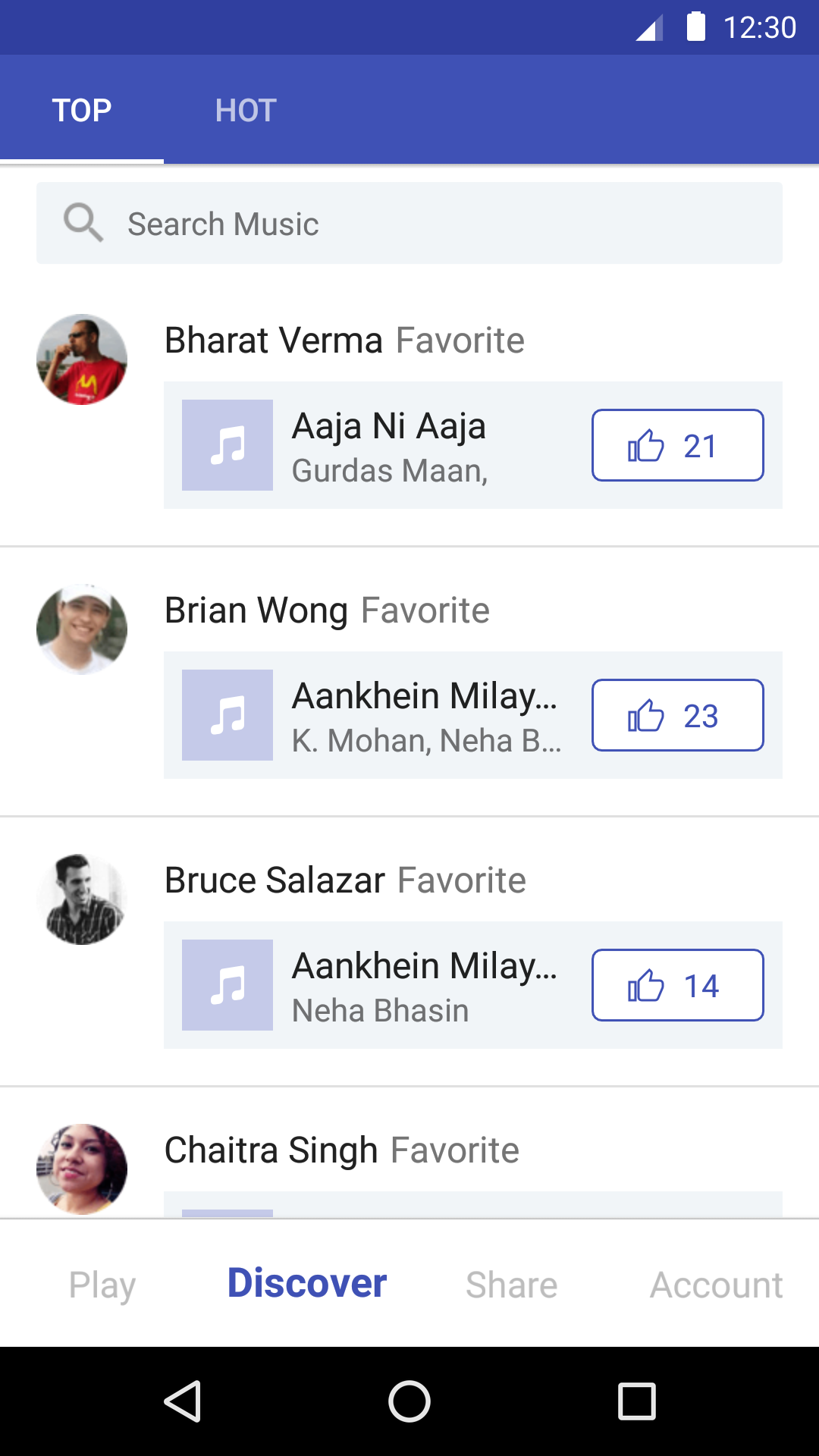Like Aaja Ni Aaja with 21 likes
This screenshot has height=1456, width=819.
(x=677, y=445)
